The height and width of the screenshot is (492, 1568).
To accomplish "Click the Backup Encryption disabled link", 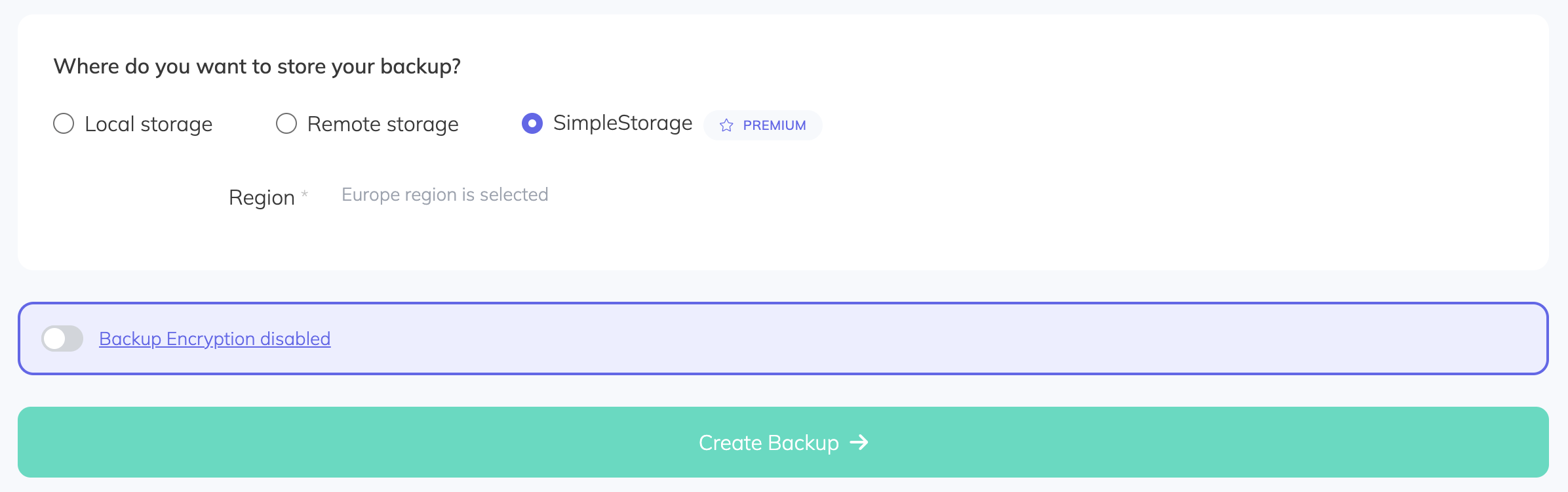I will pos(215,338).
